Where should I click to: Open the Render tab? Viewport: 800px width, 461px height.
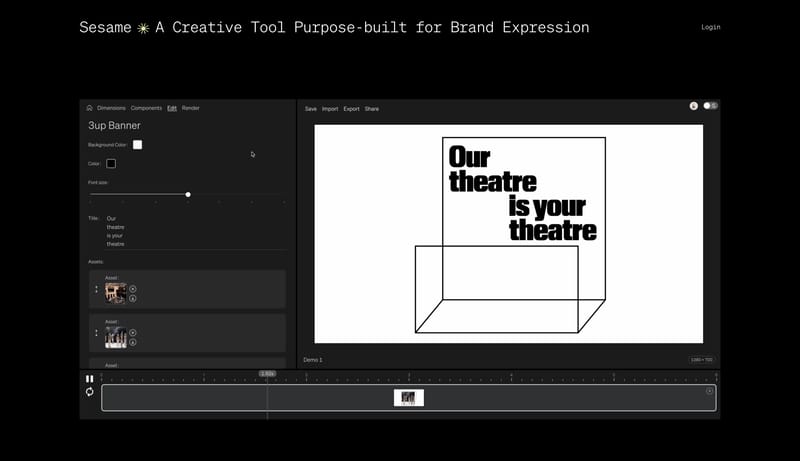pyautogui.click(x=190, y=108)
